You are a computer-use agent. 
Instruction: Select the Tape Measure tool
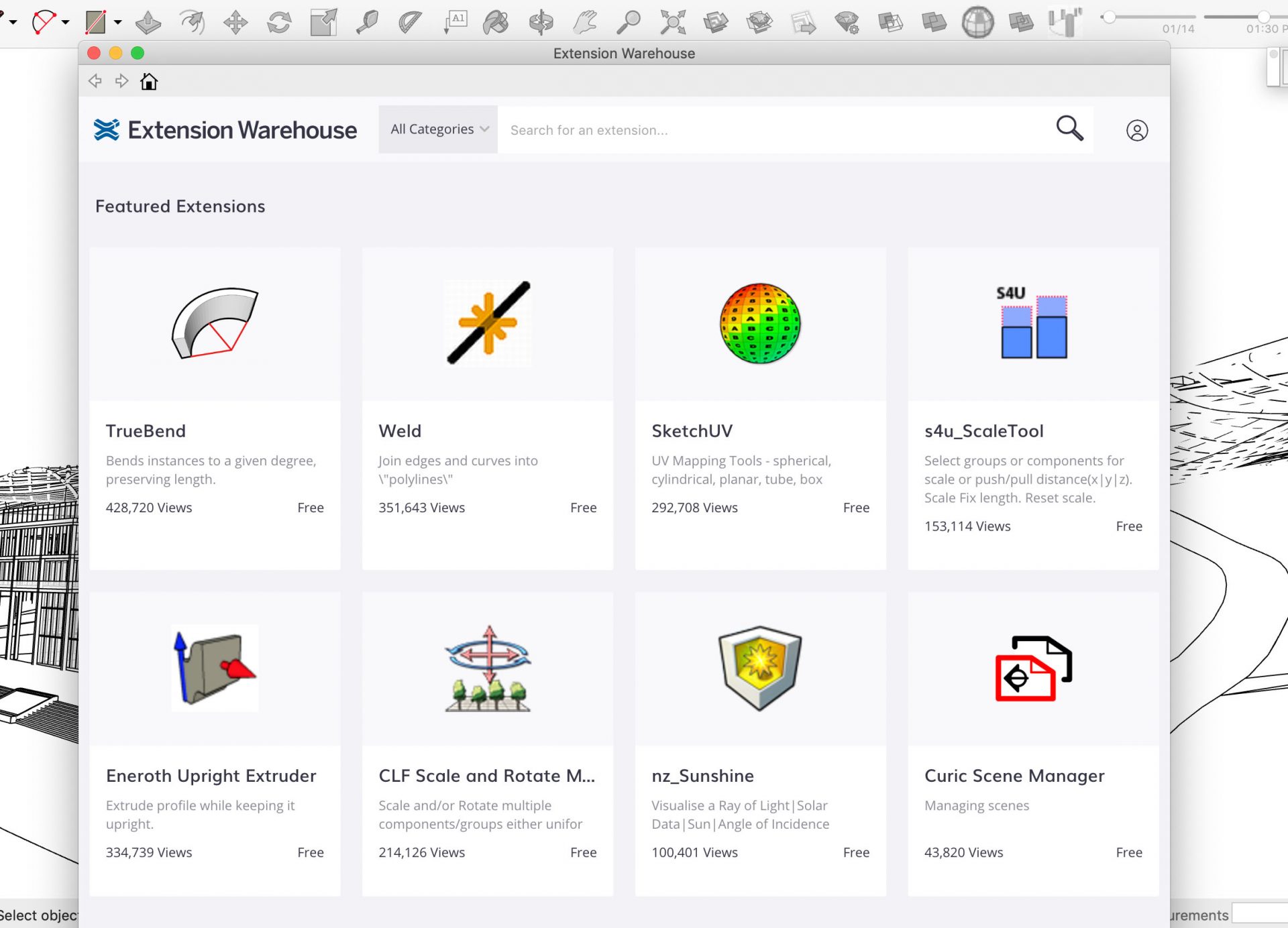coord(367,22)
